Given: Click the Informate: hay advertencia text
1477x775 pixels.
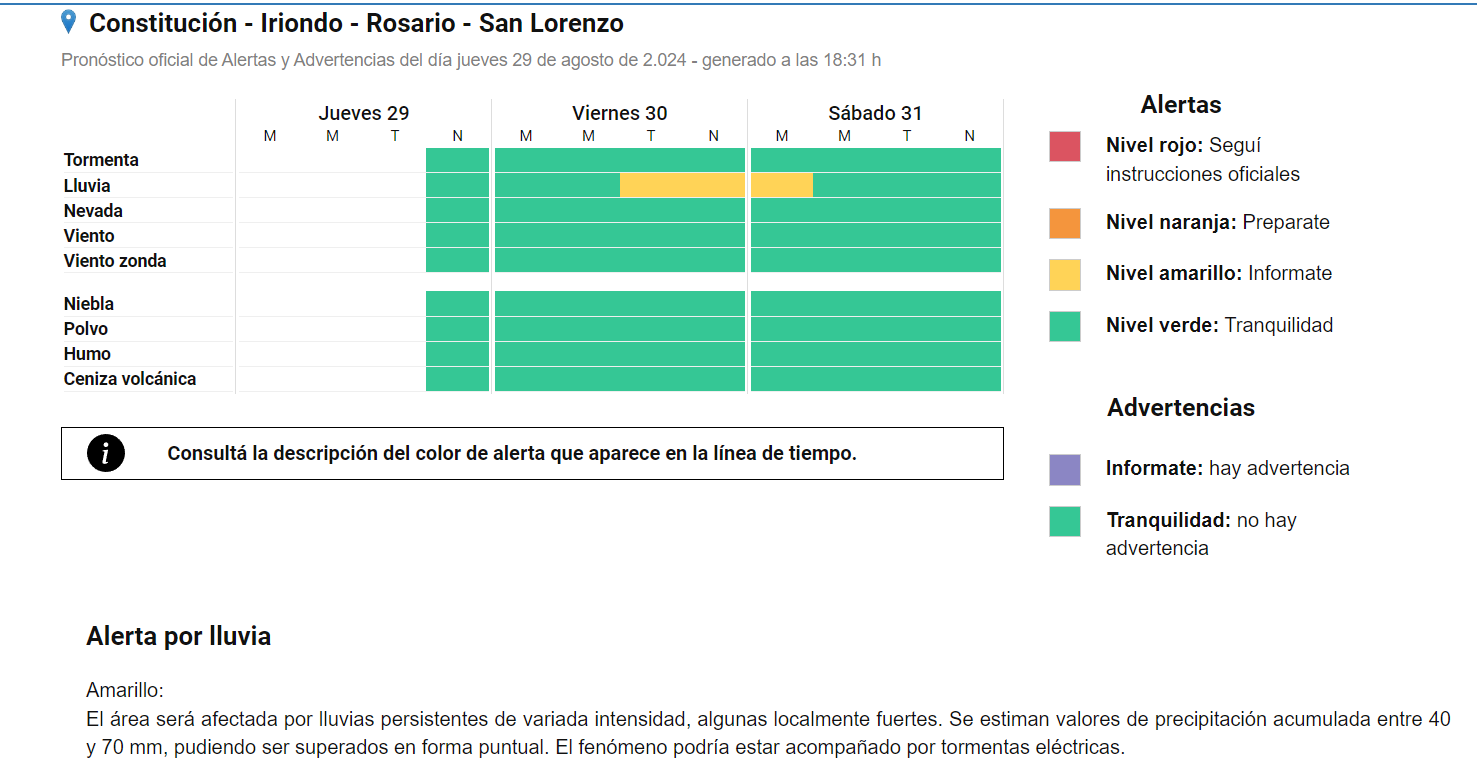Looking at the screenshot, I should 1228,469.
